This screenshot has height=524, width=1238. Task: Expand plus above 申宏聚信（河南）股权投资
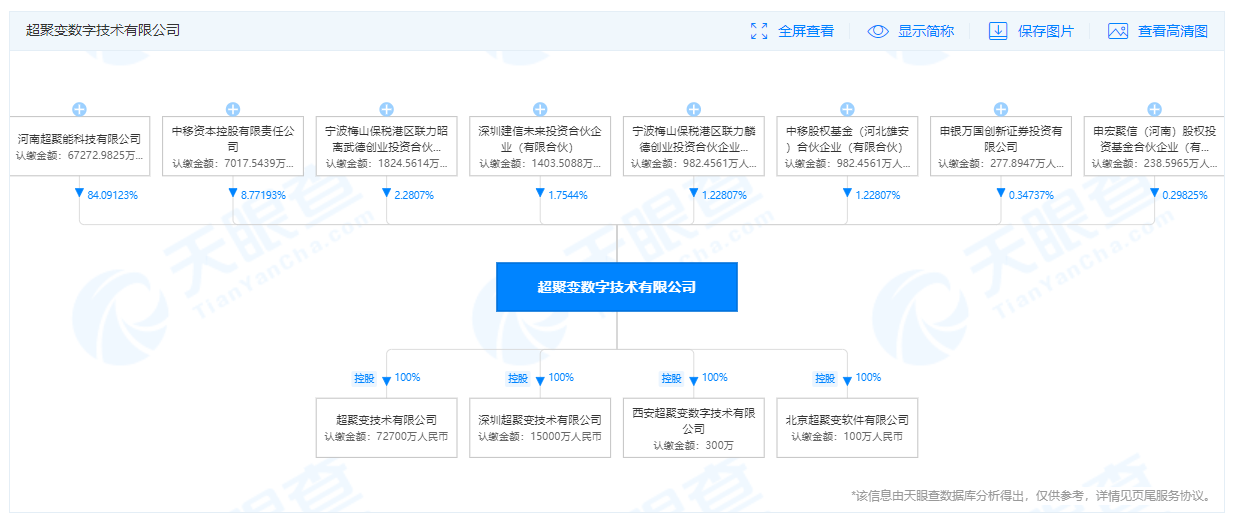(x=1154, y=109)
